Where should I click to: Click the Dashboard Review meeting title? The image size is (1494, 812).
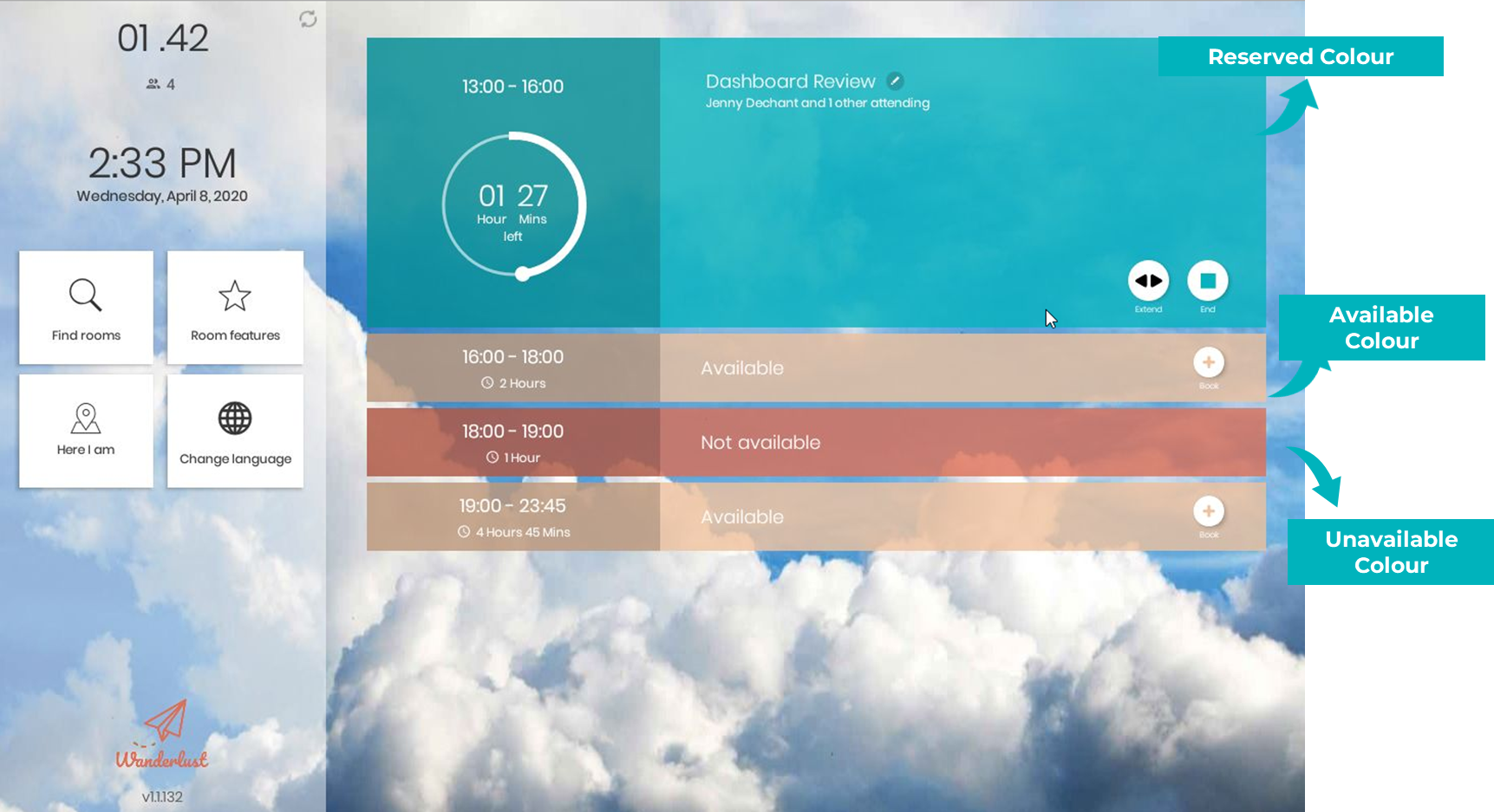(x=791, y=81)
